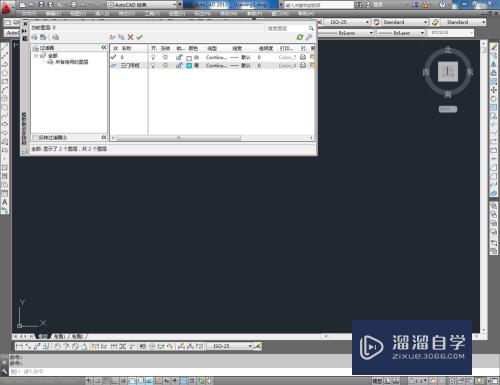Click 东 east on the ViewCube compass
This screenshot has height=385, width=500.
point(470,72)
